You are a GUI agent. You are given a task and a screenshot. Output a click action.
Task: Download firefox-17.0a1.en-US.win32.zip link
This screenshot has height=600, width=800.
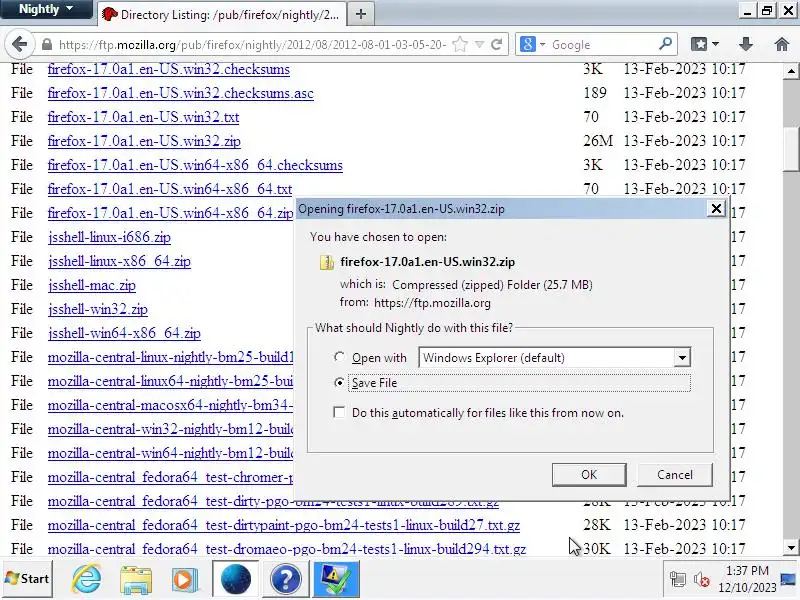tap(144, 141)
